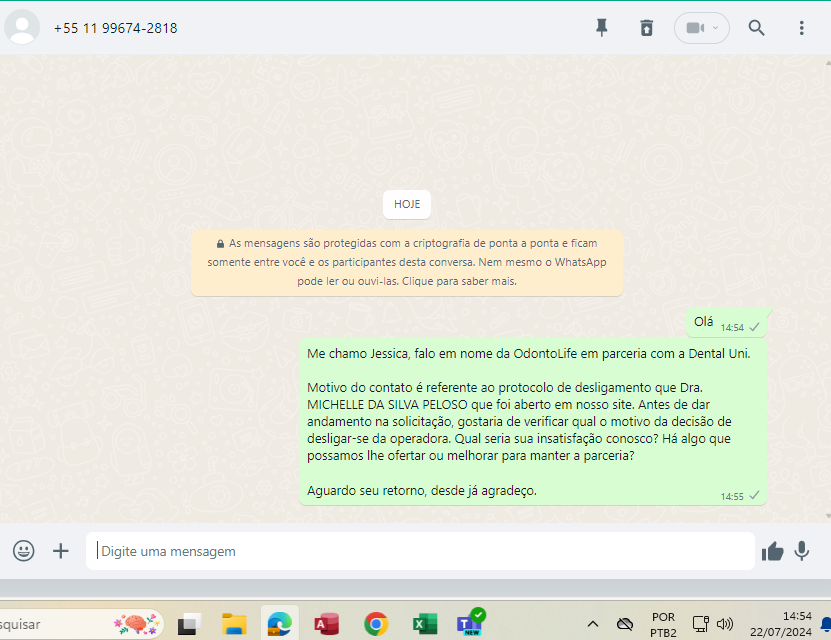Open the clock showing 14:54 22/07/2024

pos(781,624)
